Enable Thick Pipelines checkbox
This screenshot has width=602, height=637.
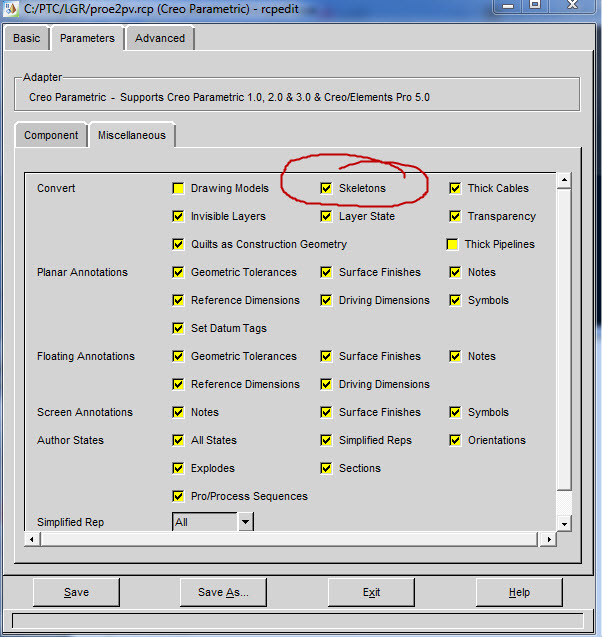[452, 244]
